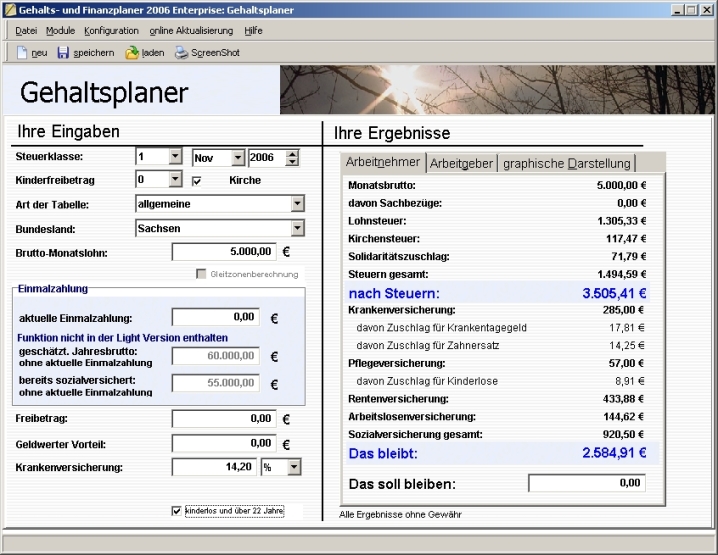Open the 'Art der Tabelle' dropdown

(297, 204)
